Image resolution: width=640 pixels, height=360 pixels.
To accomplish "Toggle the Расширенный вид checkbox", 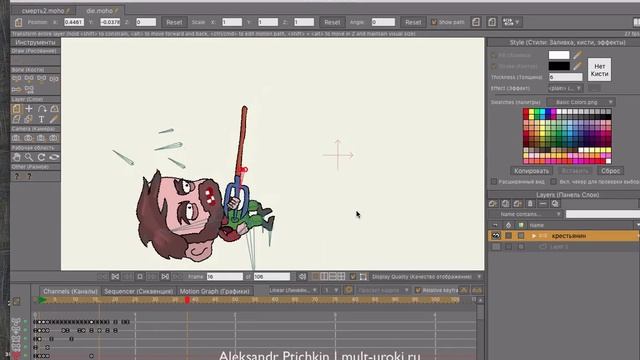I will 494,181.
